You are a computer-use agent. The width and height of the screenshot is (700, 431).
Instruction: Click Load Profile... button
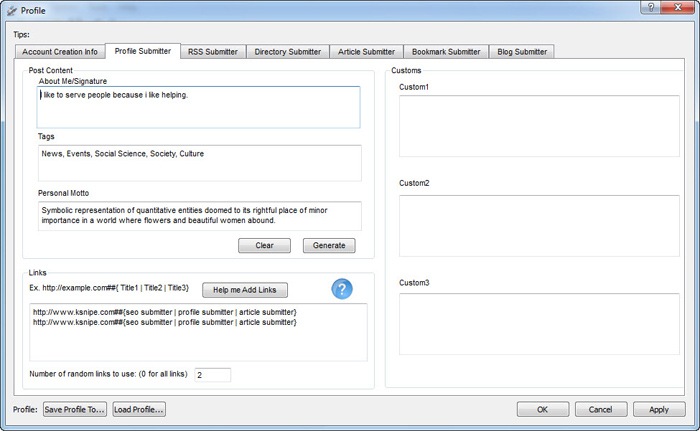click(x=139, y=410)
